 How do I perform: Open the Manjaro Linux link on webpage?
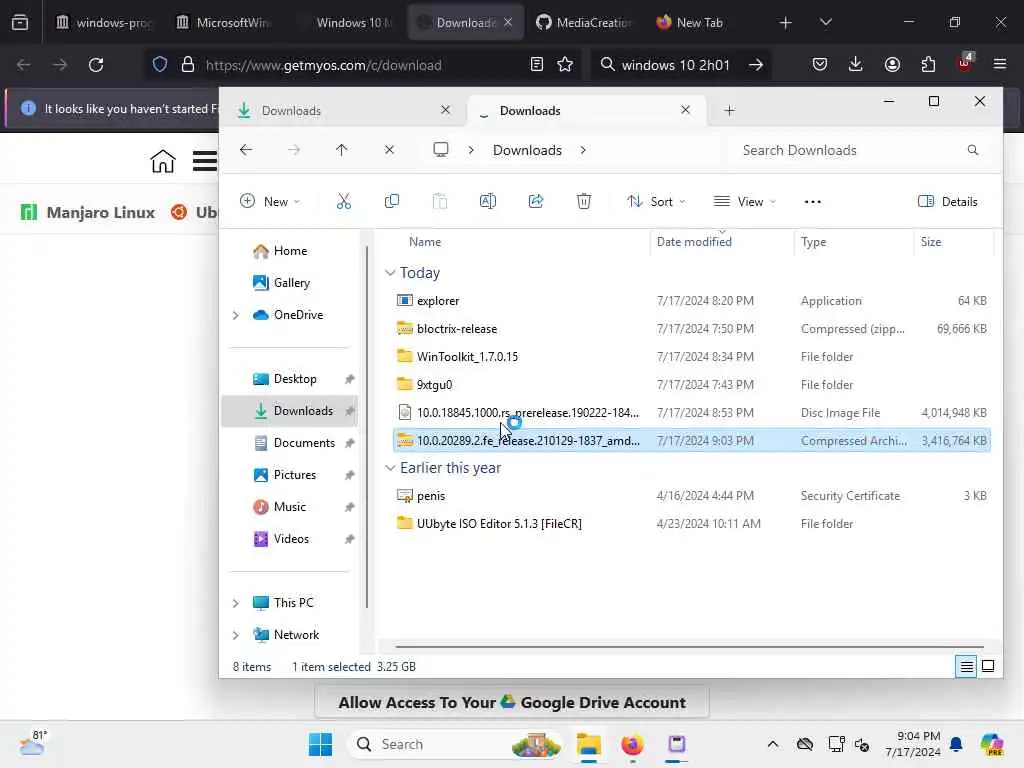(x=88, y=212)
